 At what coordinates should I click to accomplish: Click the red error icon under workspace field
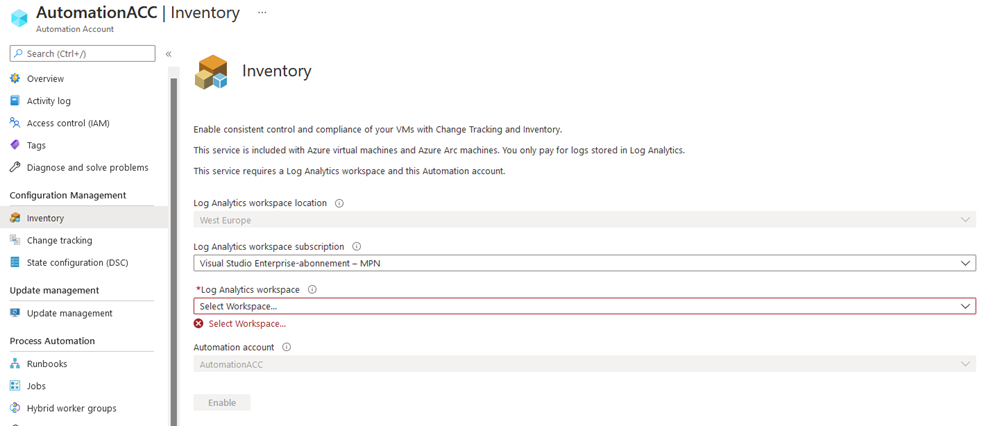[198, 324]
